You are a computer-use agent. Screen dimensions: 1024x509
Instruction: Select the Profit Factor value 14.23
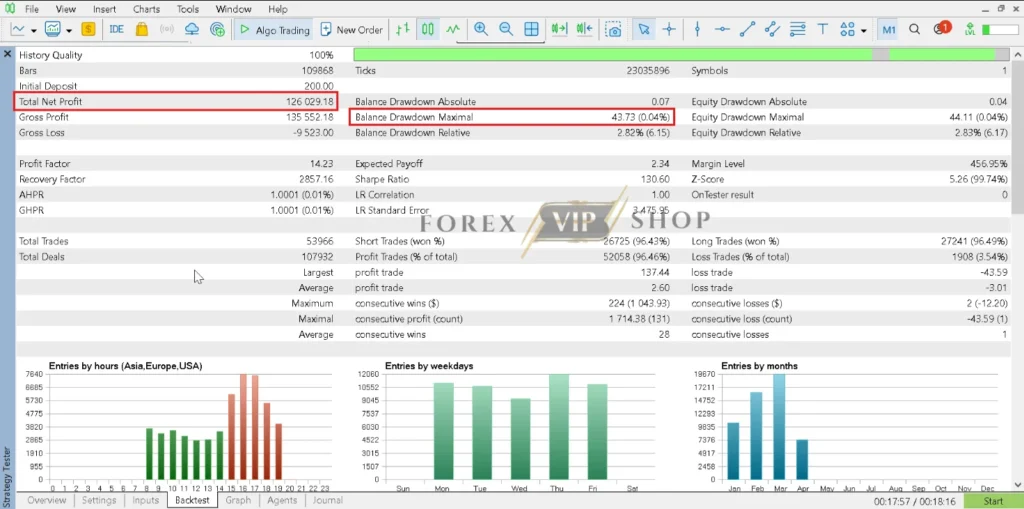(321, 164)
